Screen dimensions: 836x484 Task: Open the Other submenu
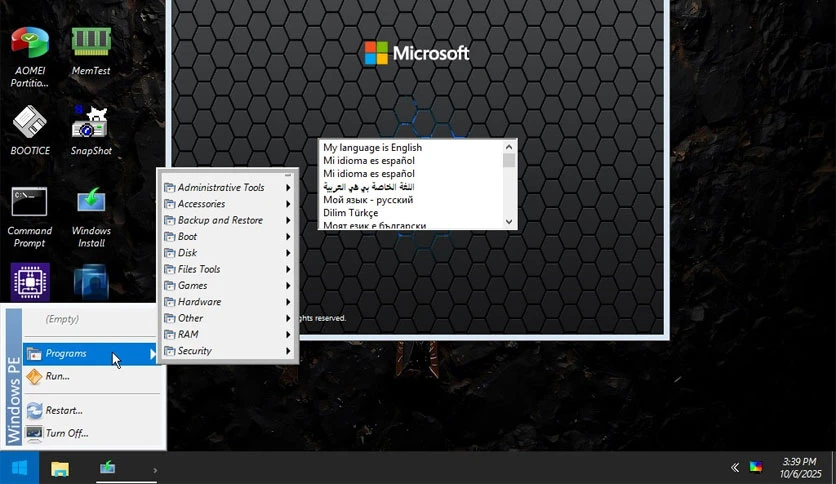pyautogui.click(x=228, y=318)
